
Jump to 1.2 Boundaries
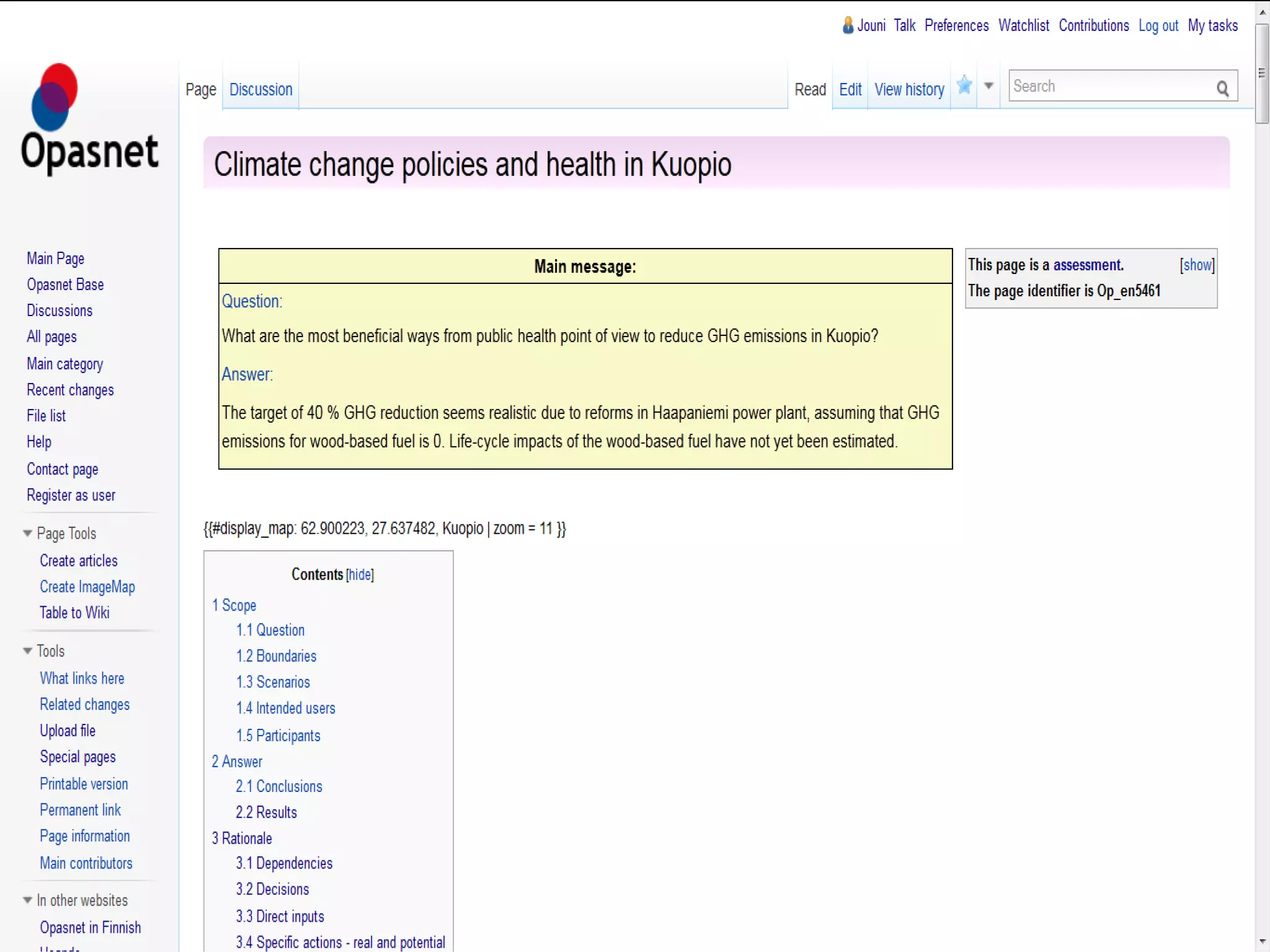click(x=276, y=656)
